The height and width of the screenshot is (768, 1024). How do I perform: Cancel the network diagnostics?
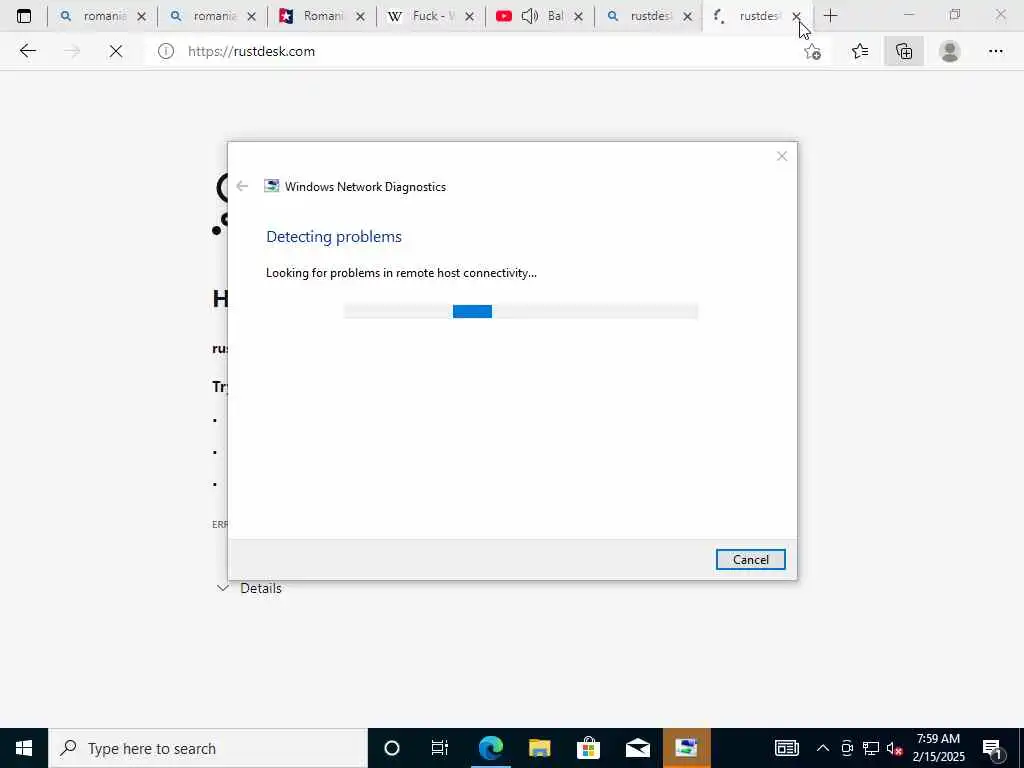click(x=750, y=560)
